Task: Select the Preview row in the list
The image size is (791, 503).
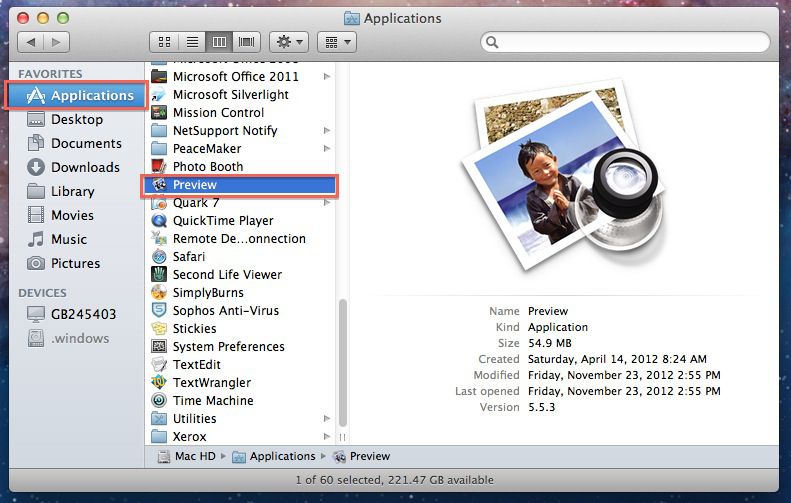Action: pos(240,185)
